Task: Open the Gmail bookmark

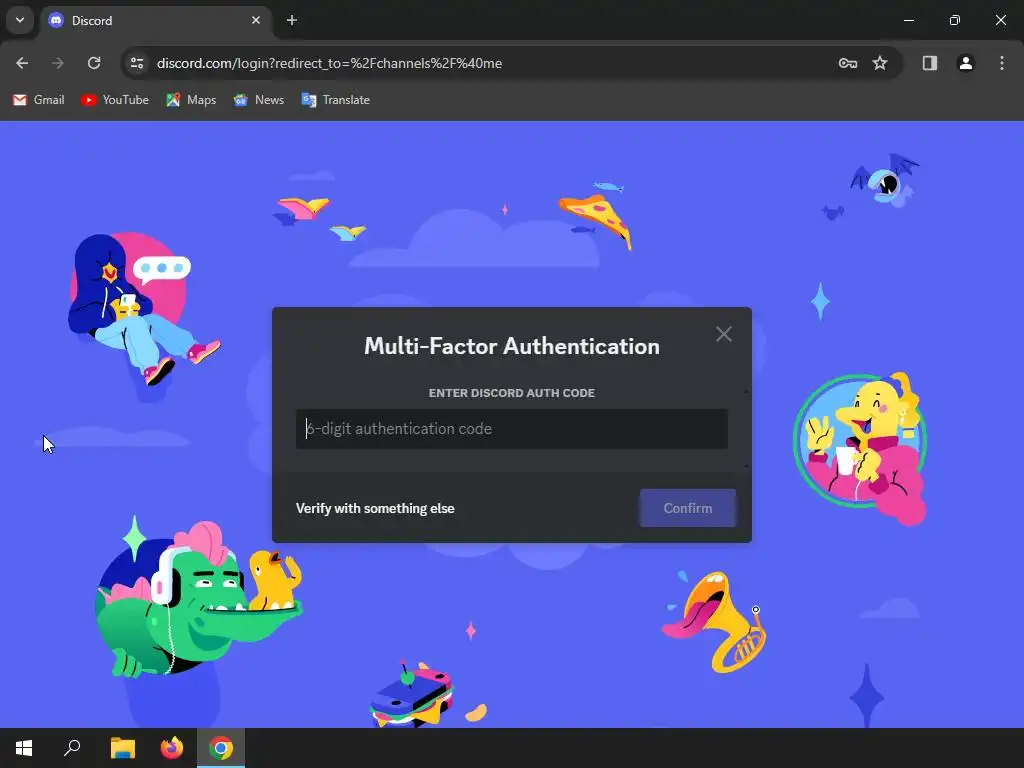Action: pos(39,100)
